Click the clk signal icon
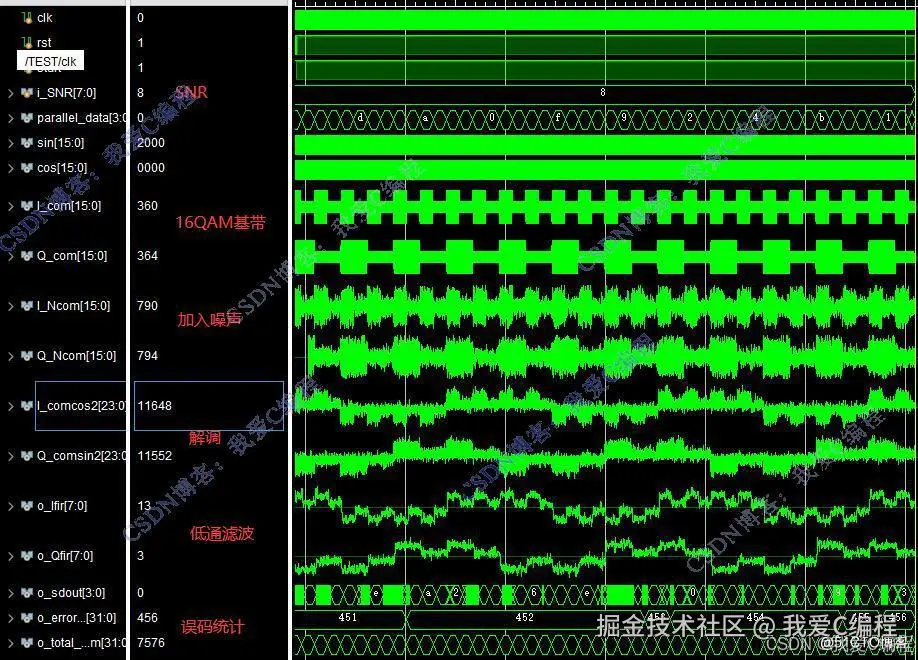The image size is (918, 660). click(x=27, y=18)
